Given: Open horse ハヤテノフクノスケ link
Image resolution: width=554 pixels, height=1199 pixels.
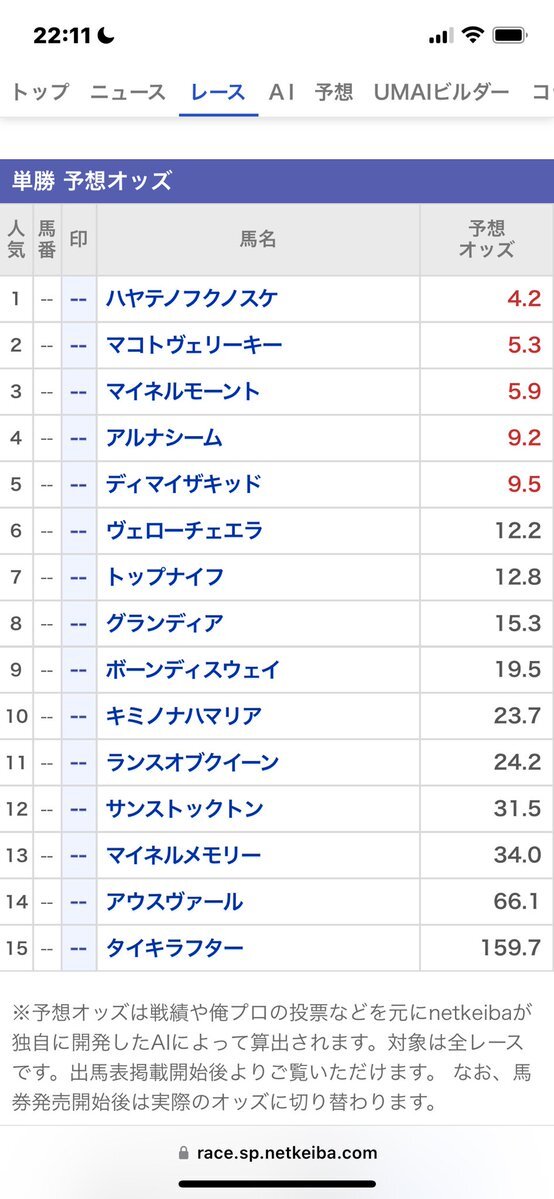Looking at the screenshot, I should tap(191, 298).
